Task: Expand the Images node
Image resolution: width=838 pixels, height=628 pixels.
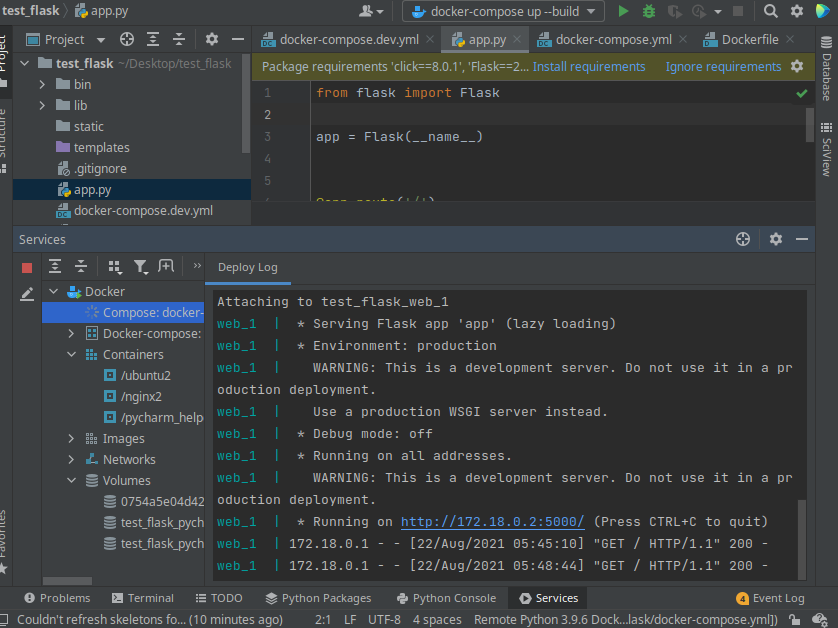Action: click(x=72, y=439)
